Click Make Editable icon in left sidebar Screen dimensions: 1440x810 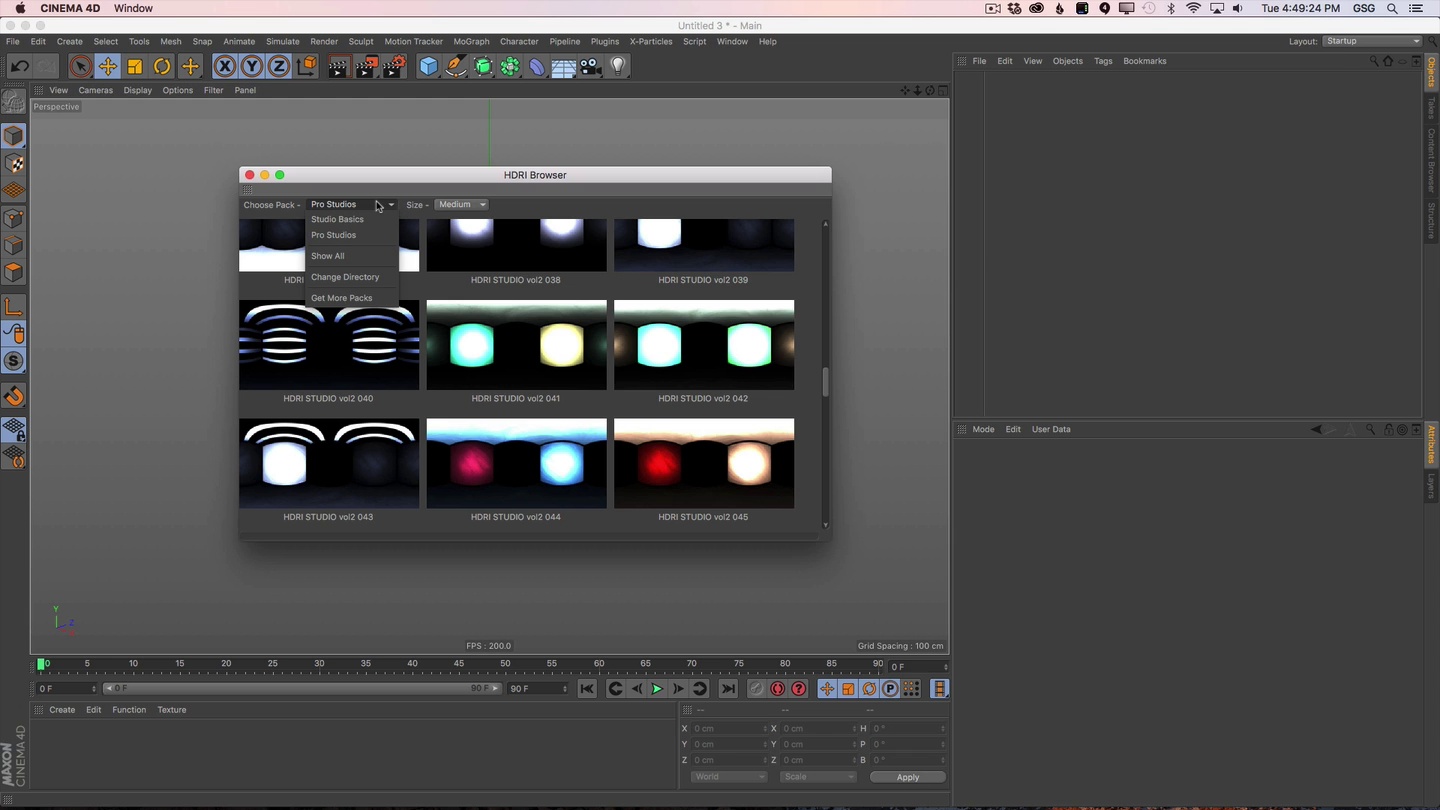[14, 101]
